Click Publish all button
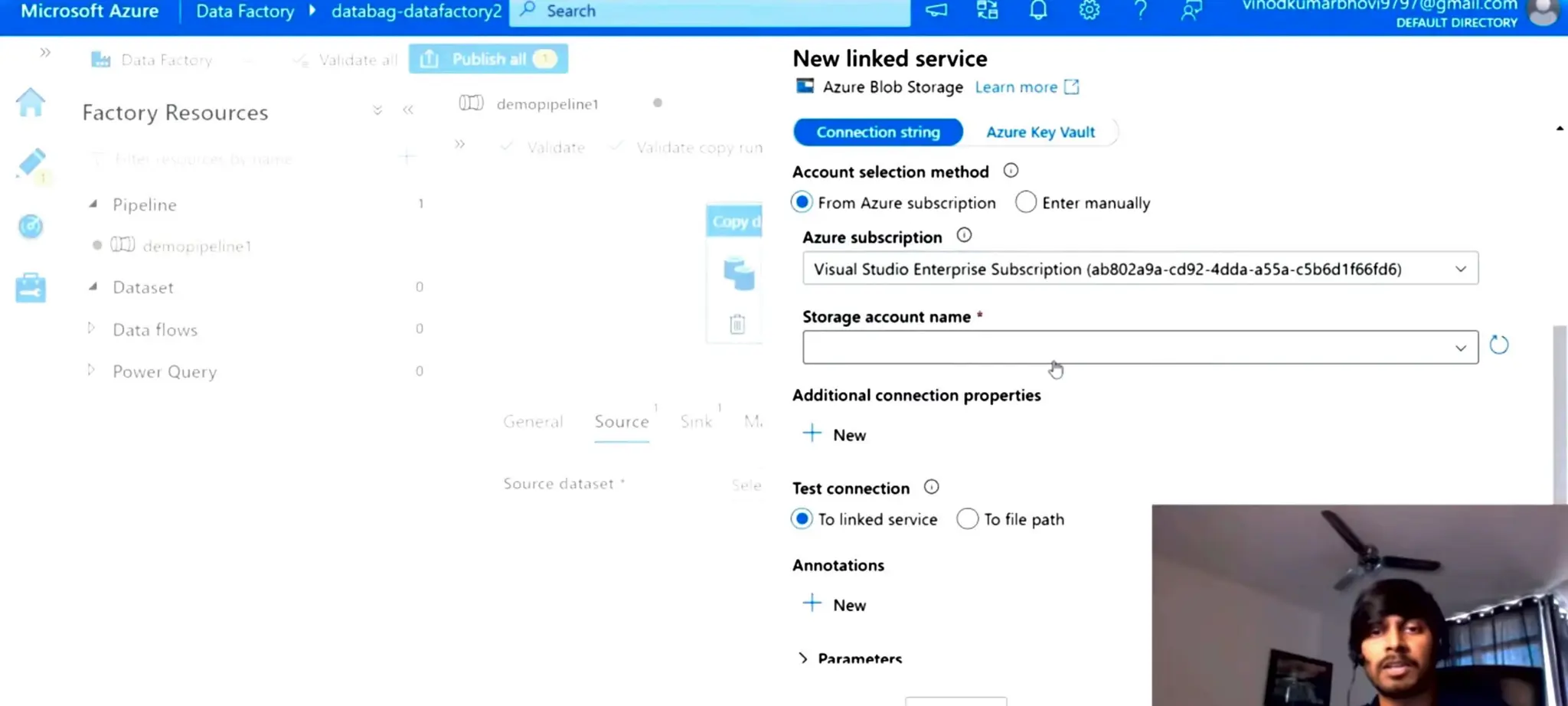 [x=488, y=59]
